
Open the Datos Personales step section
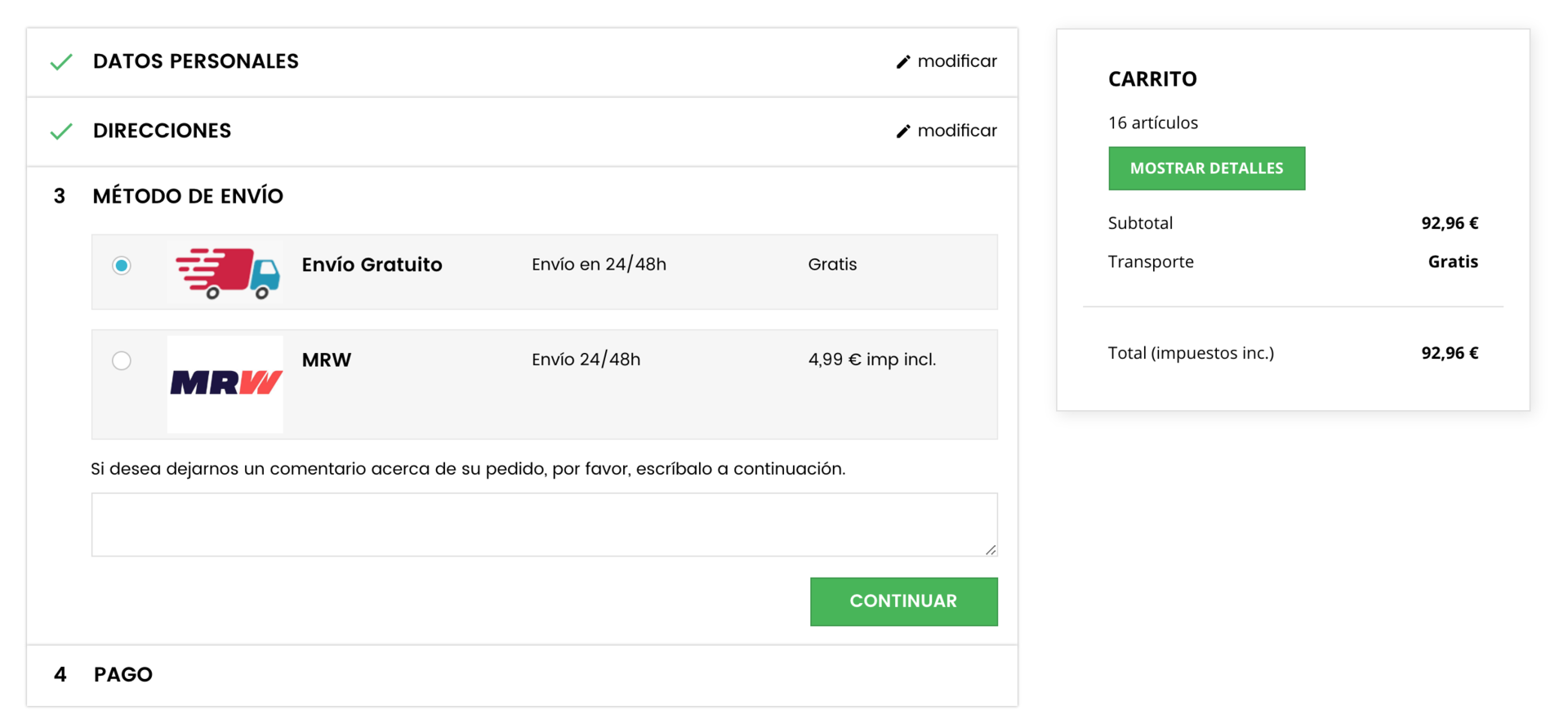point(196,61)
